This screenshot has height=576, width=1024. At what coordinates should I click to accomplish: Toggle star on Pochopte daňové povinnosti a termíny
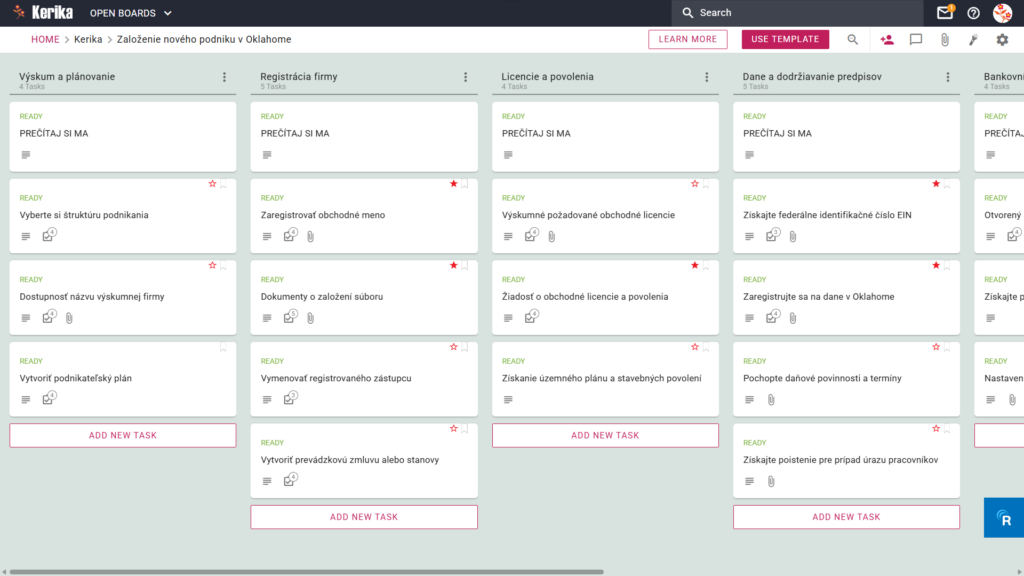(x=936, y=347)
